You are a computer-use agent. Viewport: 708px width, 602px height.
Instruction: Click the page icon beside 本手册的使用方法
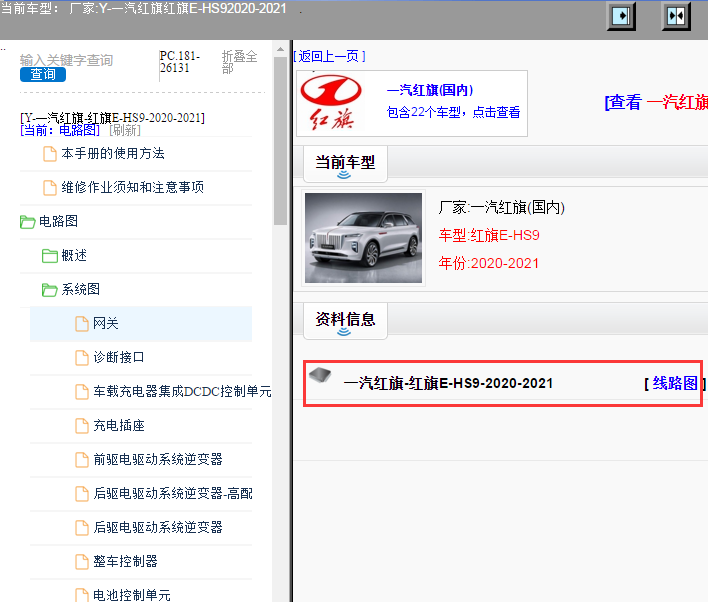[x=50, y=154]
